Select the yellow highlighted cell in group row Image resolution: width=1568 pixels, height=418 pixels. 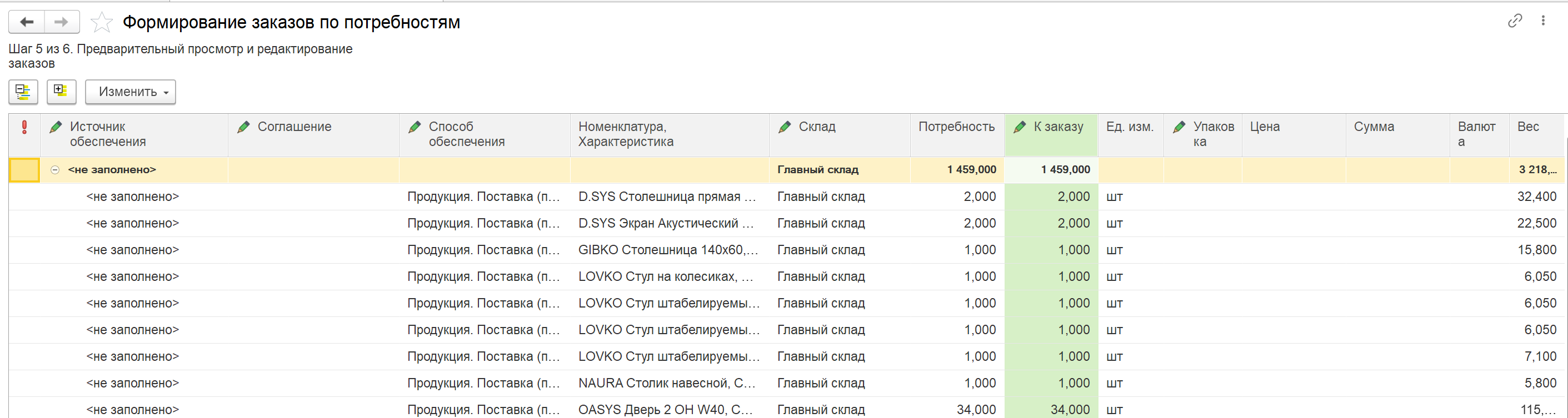click(x=24, y=170)
